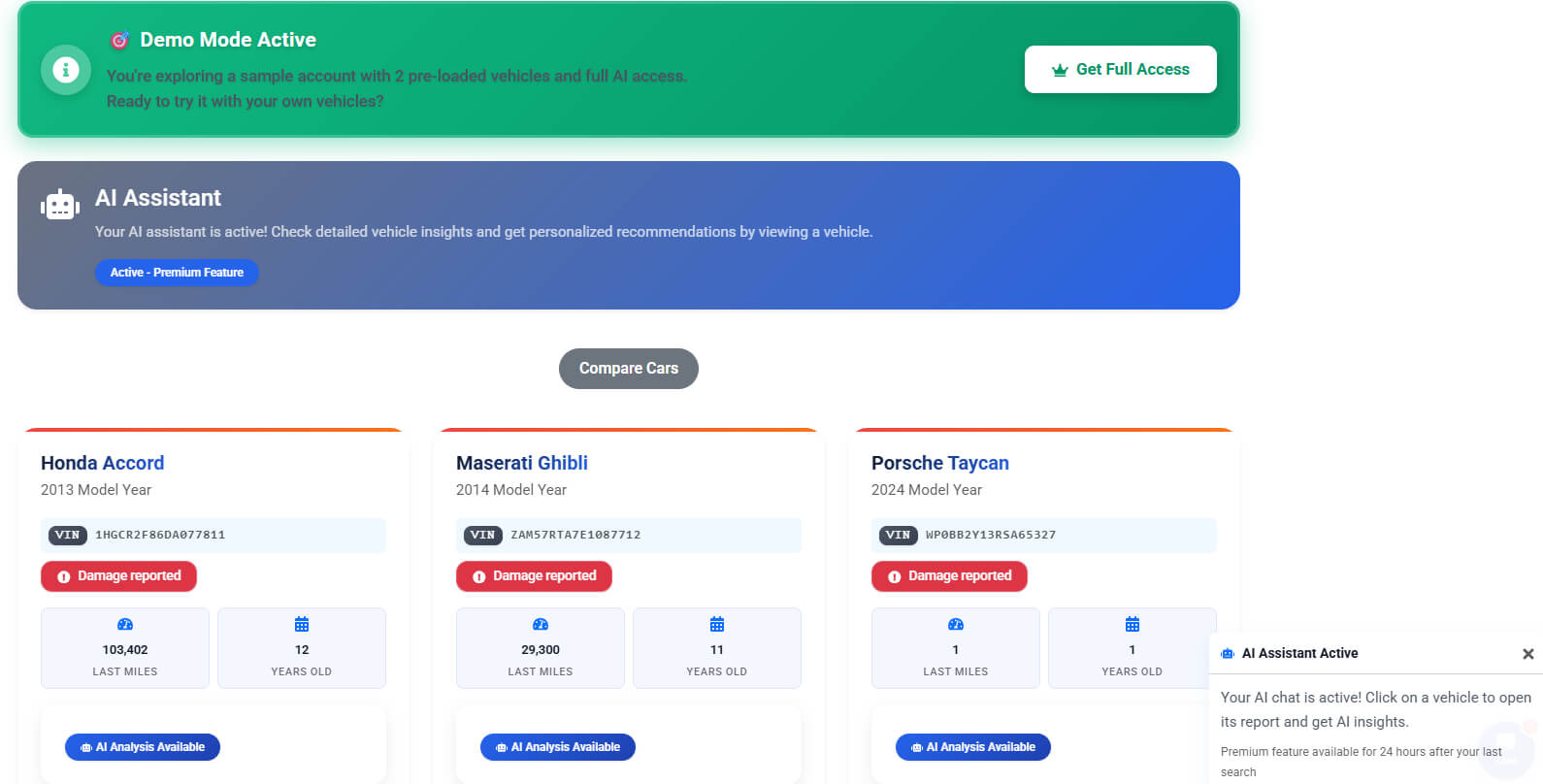Viewport: 1543px width, 784px height.
Task: Click the target icon beside Demo Mode Active
Action: (x=119, y=40)
